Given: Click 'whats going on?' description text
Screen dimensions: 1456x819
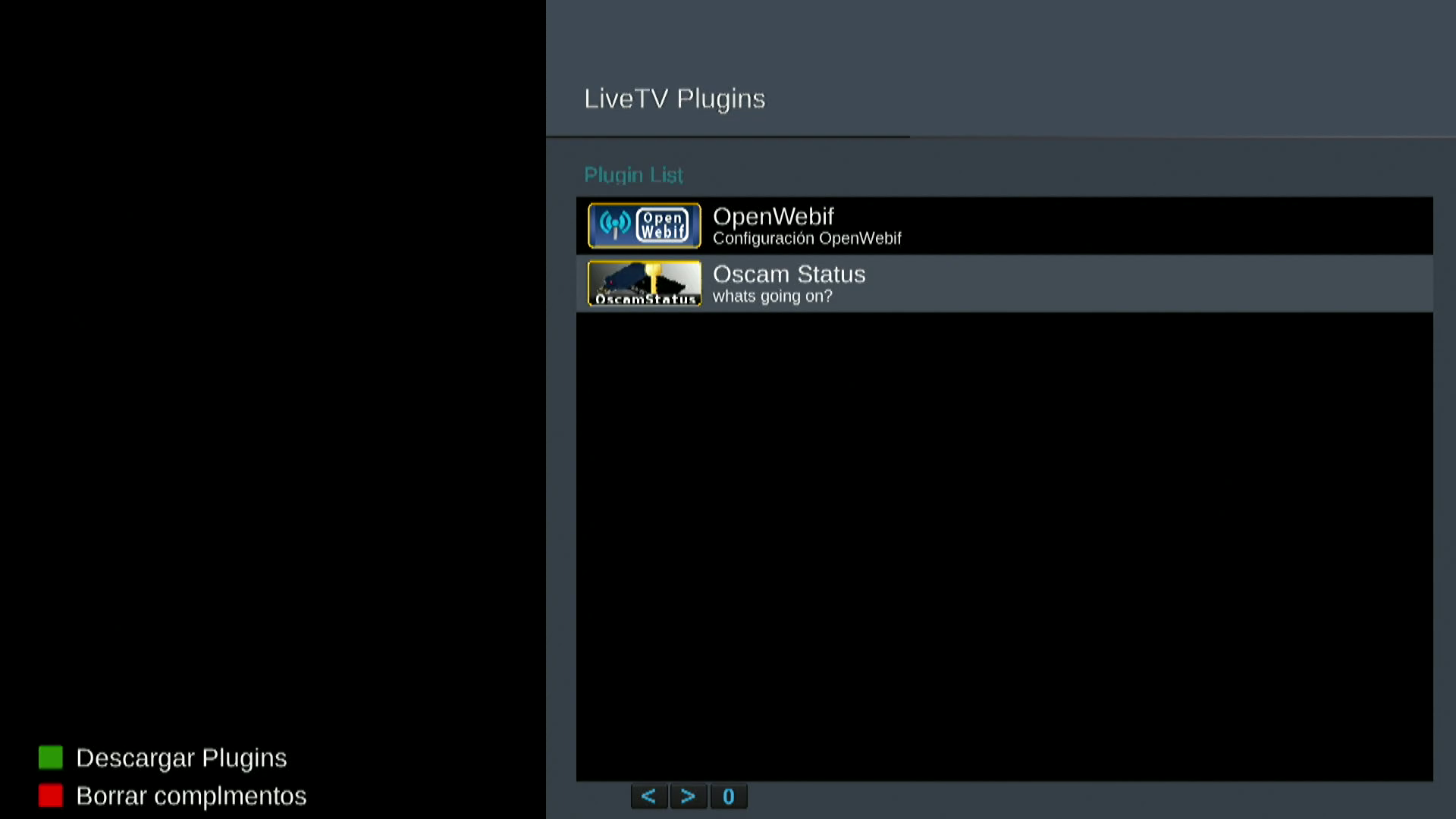Looking at the screenshot, I should coord(772,297).
